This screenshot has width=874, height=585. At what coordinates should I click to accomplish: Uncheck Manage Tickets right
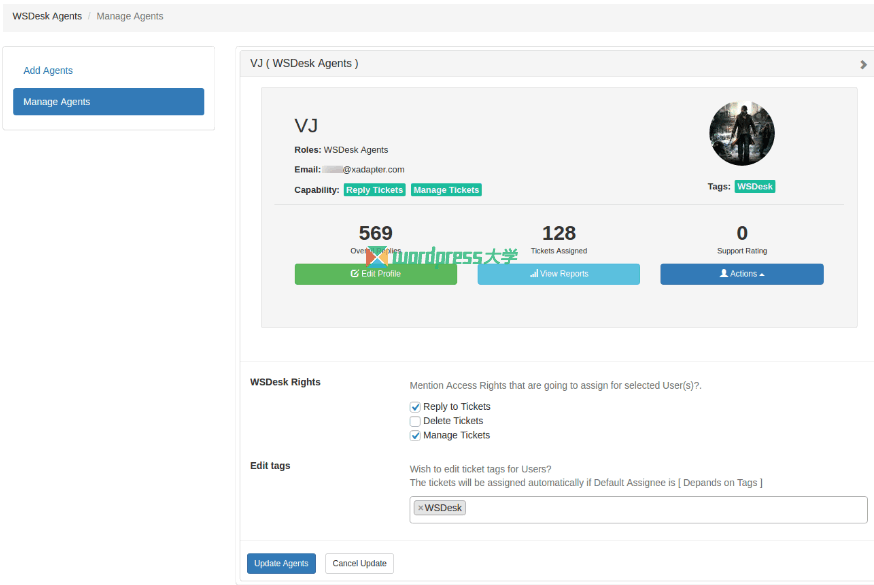[x=415, y=436]
